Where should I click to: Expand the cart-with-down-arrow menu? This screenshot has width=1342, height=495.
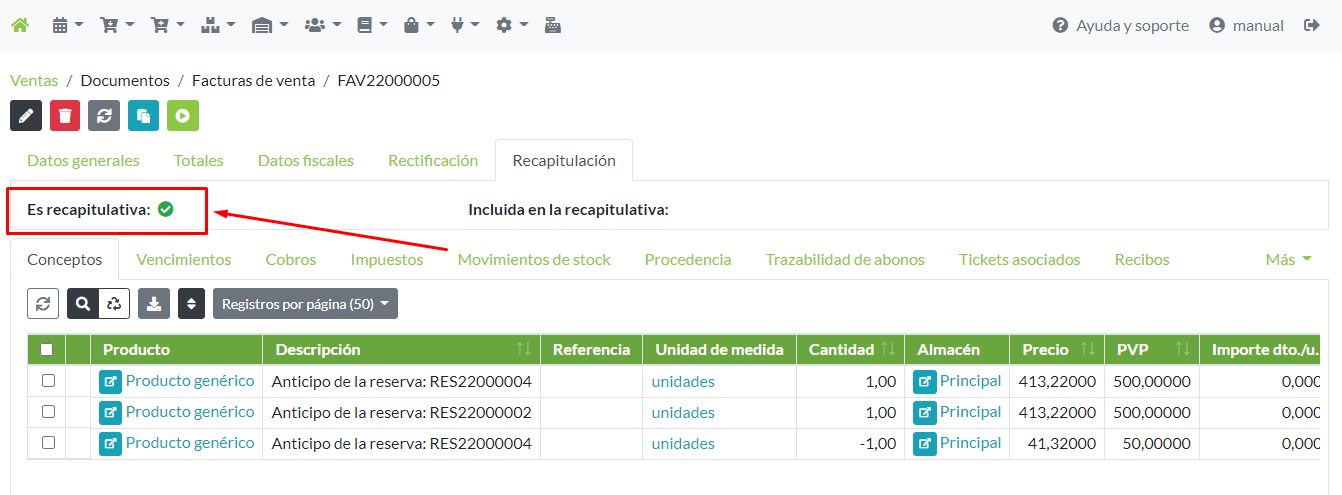pos(117,25)
